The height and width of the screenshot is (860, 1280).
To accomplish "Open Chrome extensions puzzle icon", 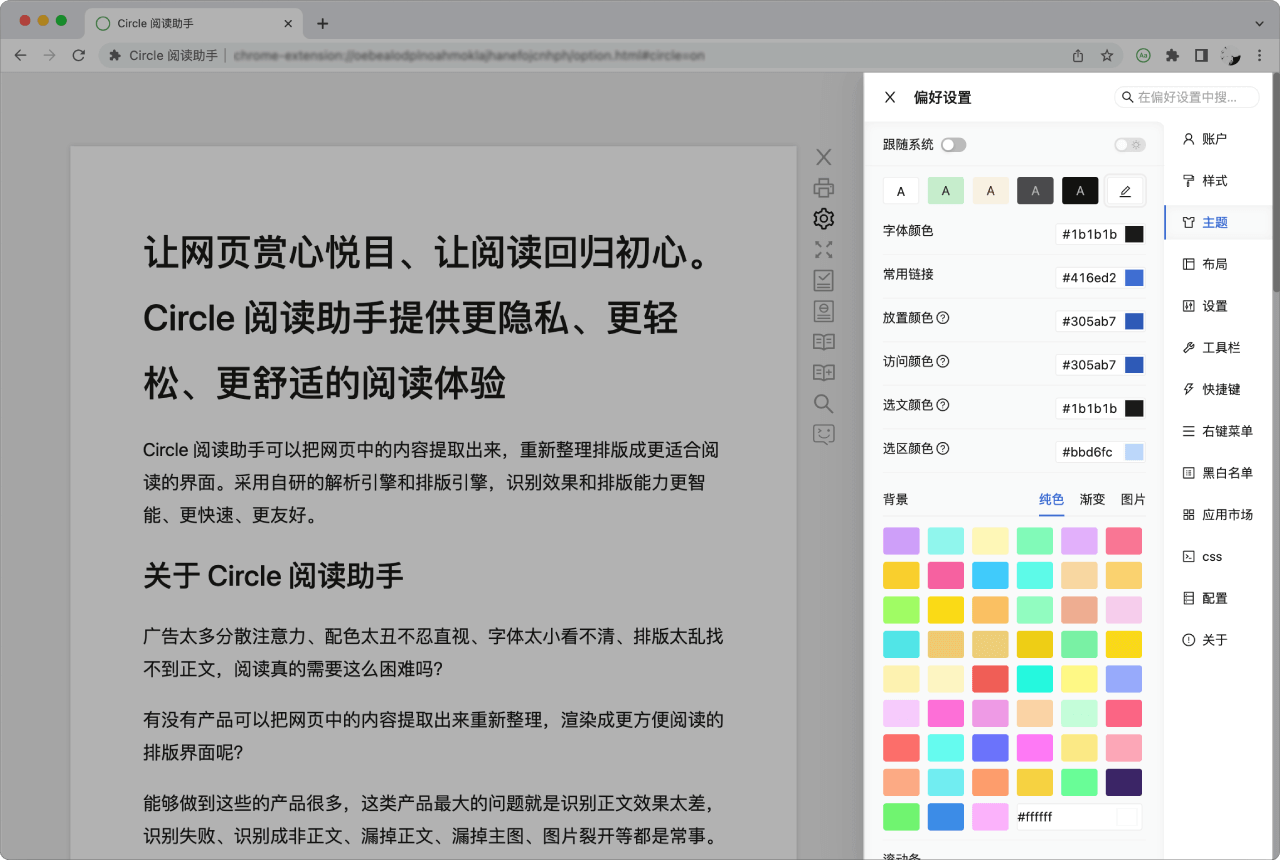I will point(1172,56).
